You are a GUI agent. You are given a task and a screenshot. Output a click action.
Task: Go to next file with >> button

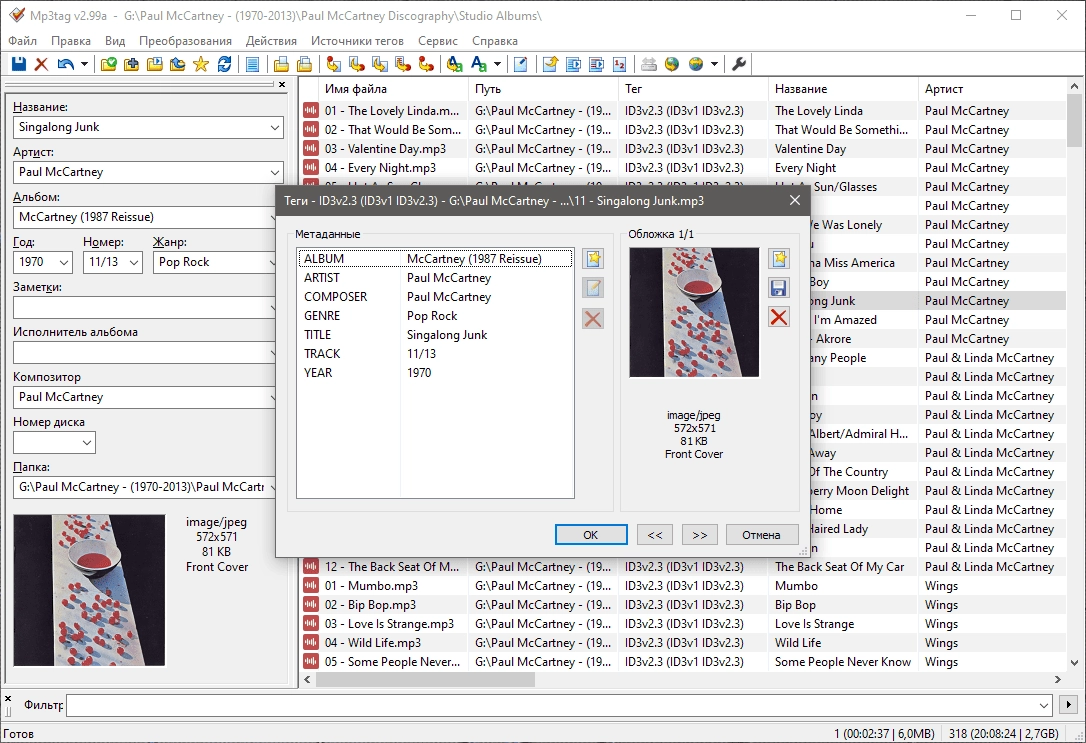pos(700,535)
